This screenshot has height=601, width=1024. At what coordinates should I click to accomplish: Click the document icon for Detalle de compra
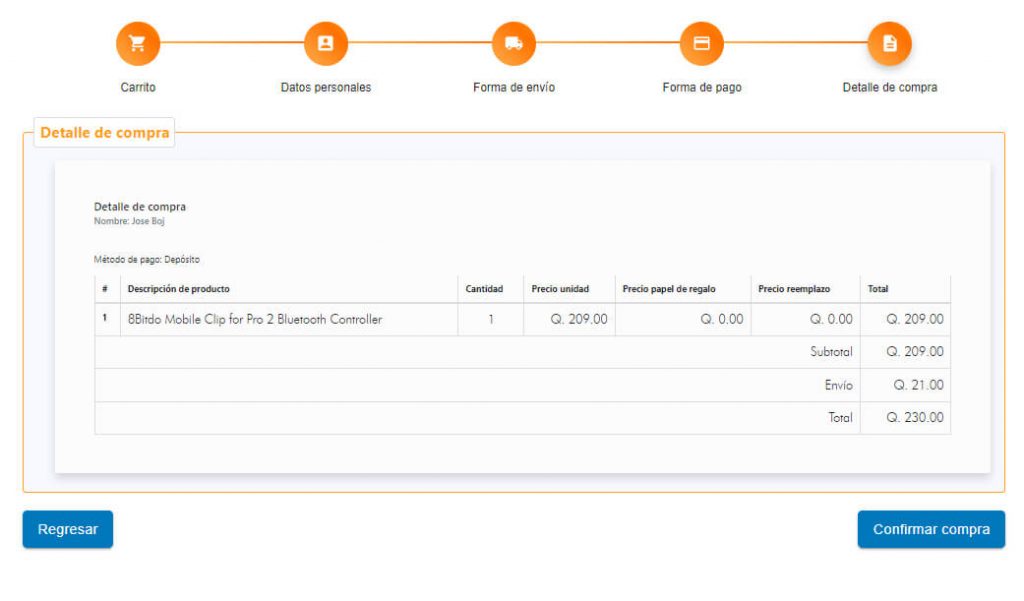pos(890,43)
